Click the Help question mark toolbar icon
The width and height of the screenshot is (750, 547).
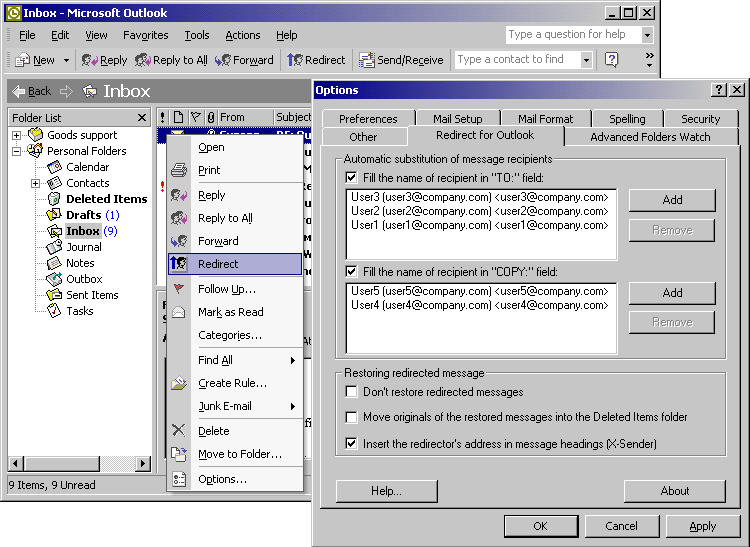tap(611, 60)
